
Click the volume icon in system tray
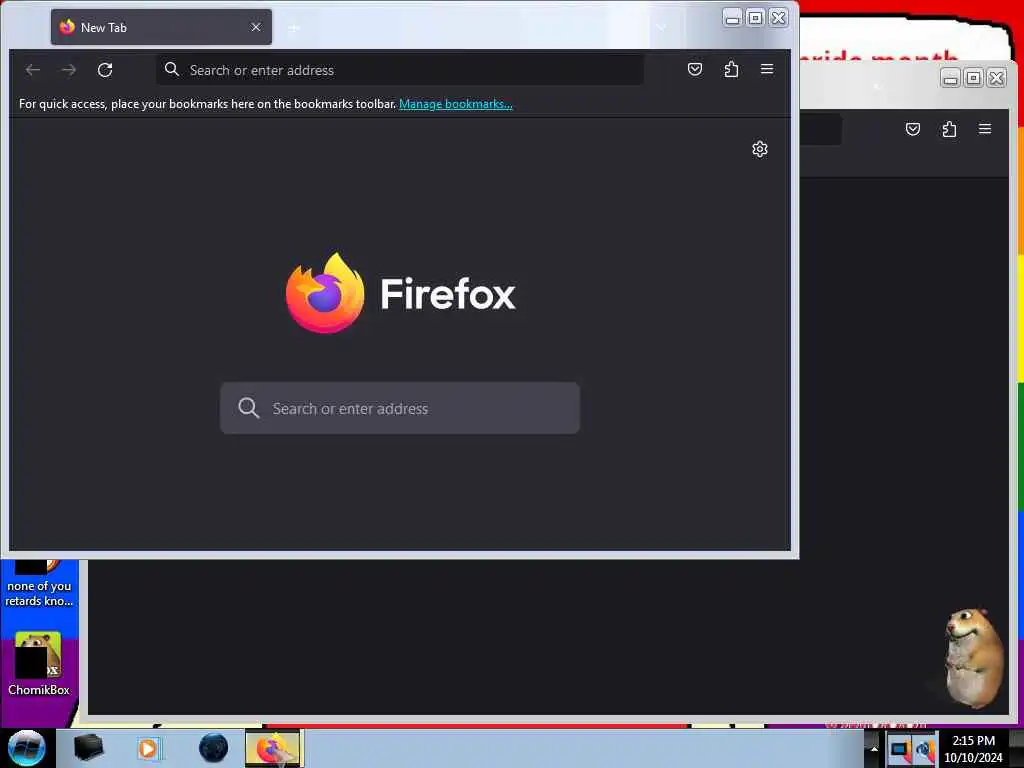925,750
